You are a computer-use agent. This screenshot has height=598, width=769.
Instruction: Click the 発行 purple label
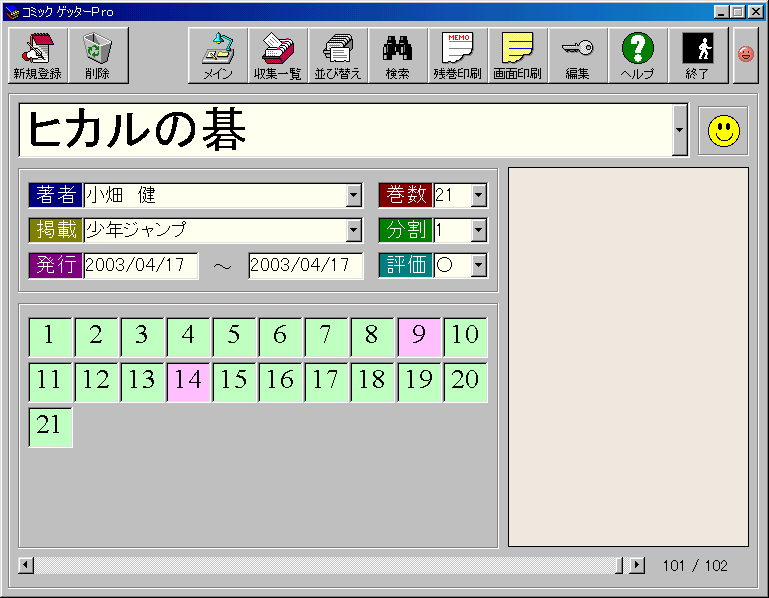(x=56, y=265)
